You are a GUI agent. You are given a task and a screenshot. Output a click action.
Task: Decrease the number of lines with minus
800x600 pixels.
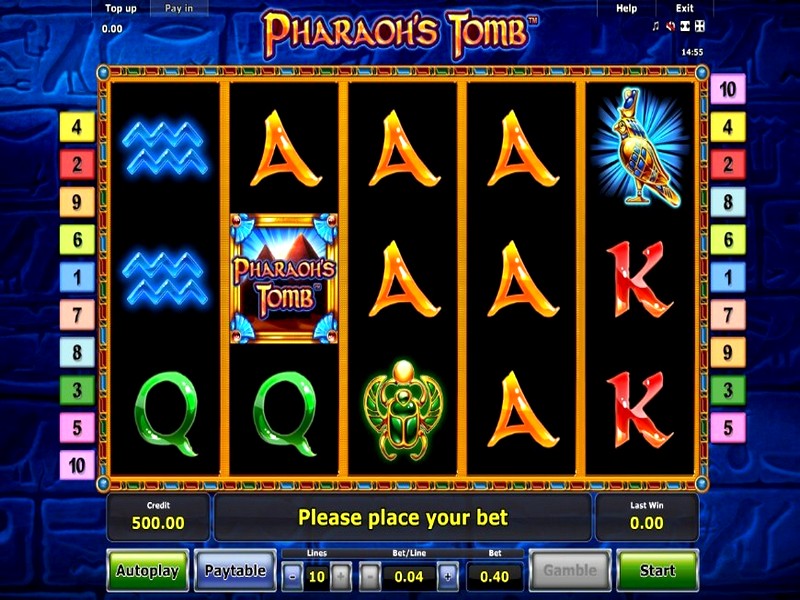(x=292, y=577)
